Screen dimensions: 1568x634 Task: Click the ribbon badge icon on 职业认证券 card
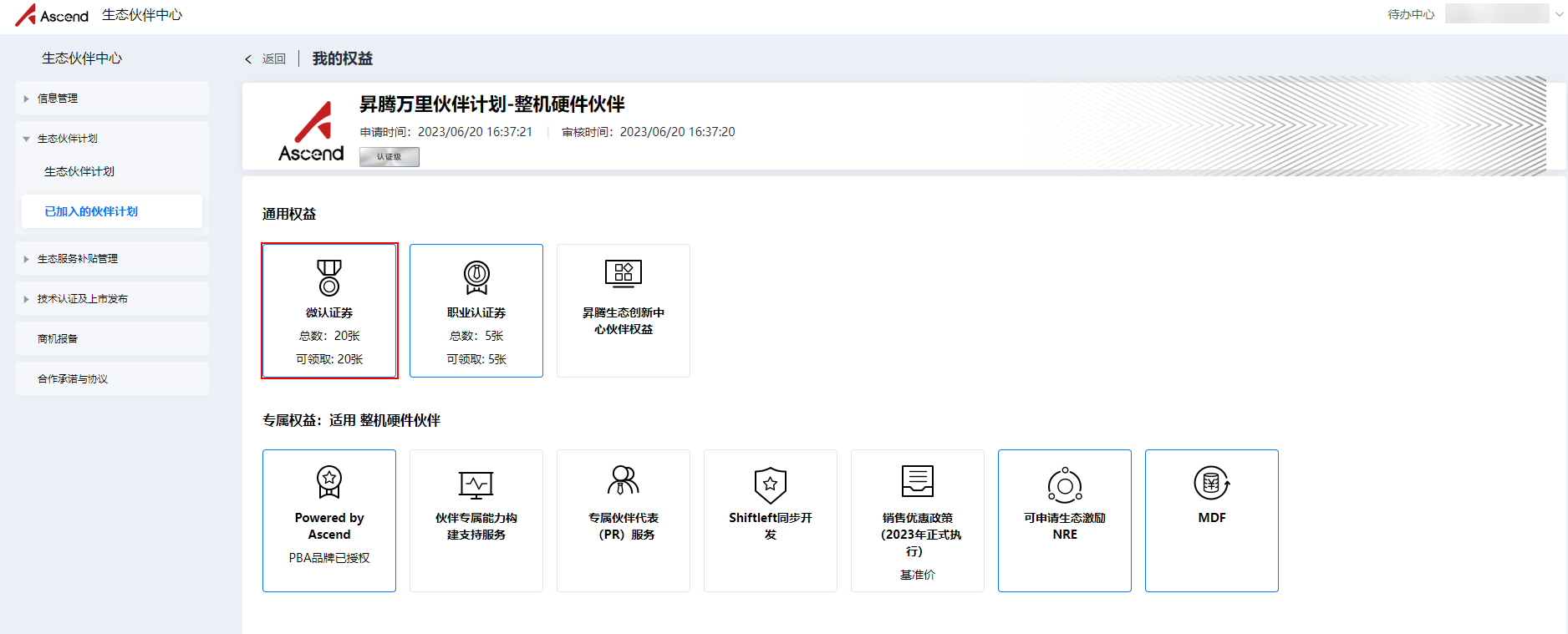pyautogui.click(x=476, y=277)
